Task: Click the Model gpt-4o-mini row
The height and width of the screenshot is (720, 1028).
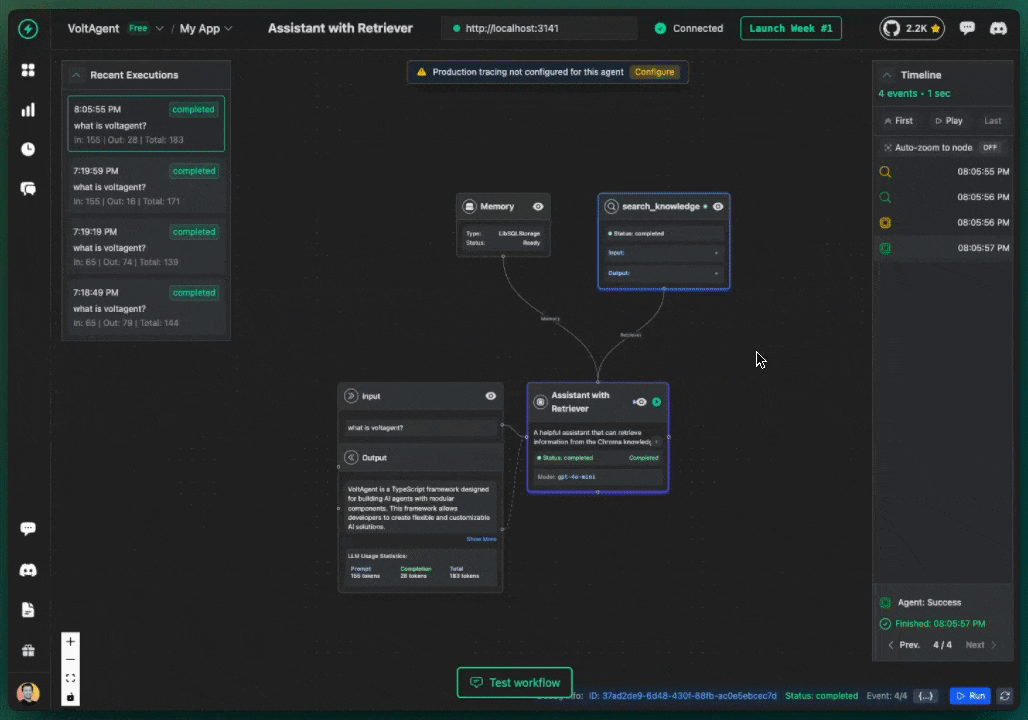Action: [597, 477]
